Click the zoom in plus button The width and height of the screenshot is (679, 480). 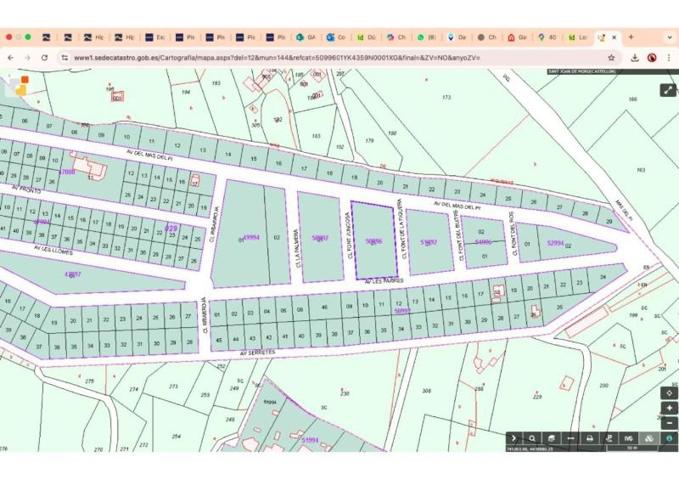tap(669, 408)
